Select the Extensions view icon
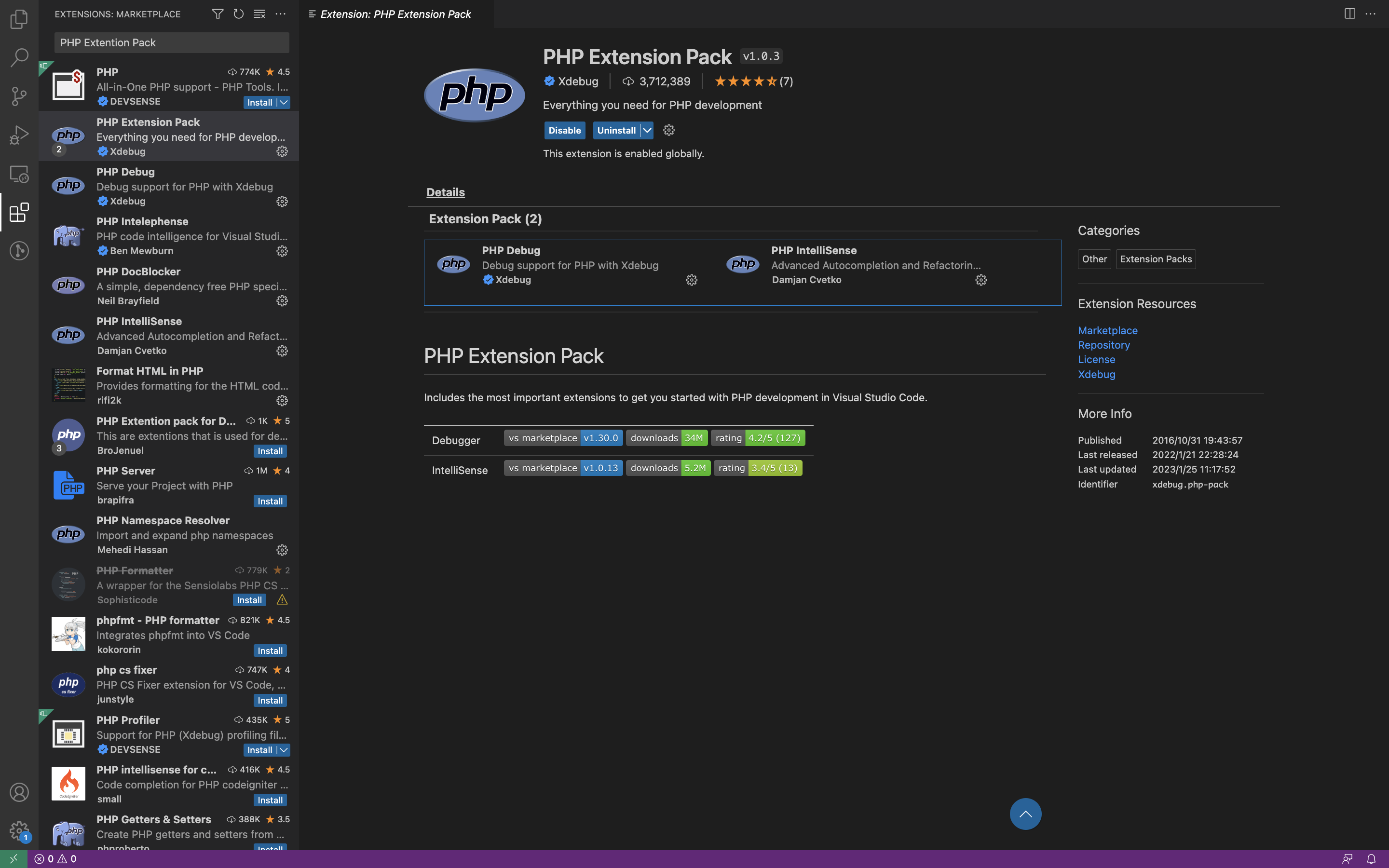 [x=19, y=212]
